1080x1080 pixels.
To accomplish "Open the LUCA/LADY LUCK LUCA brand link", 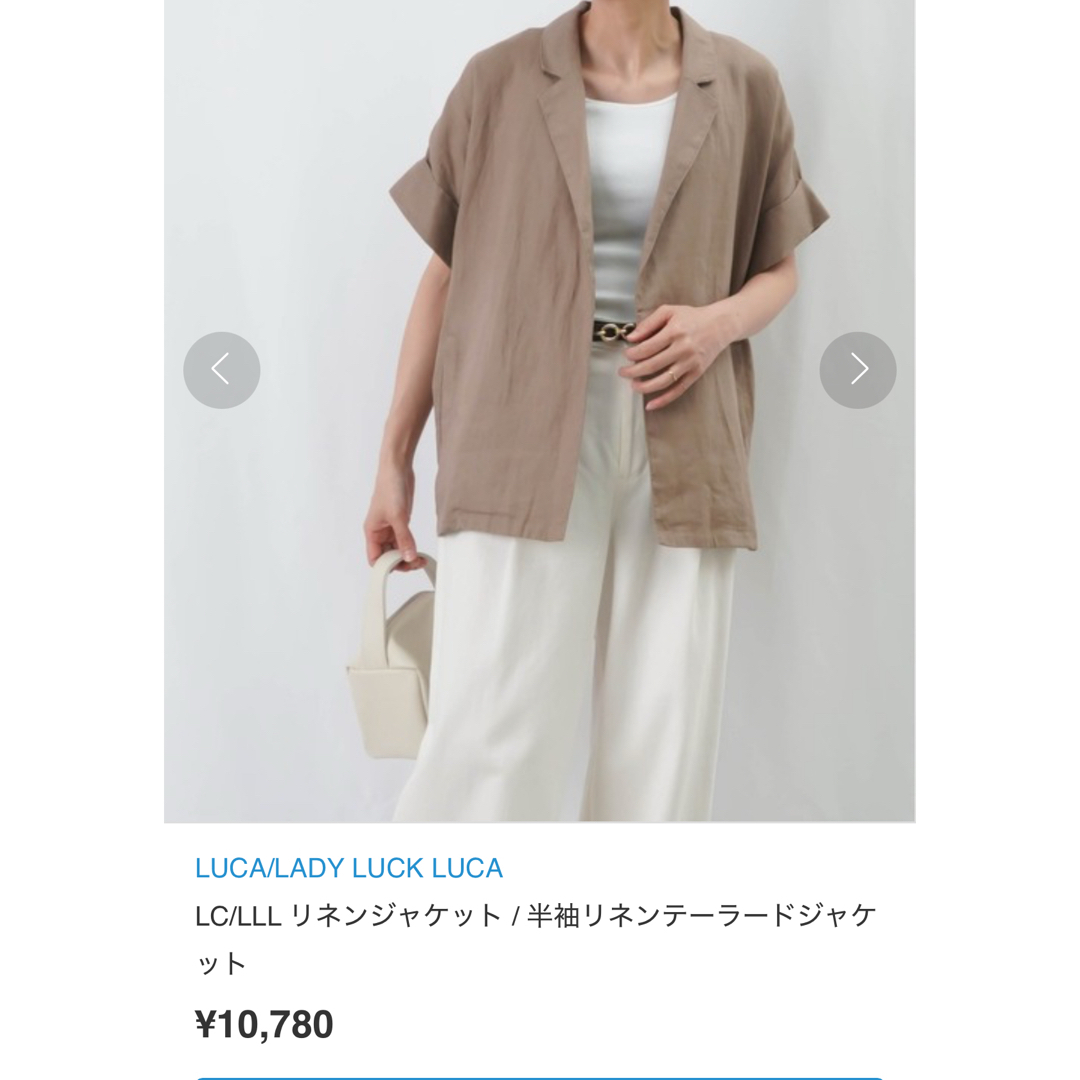I will click(x=349, y=868).
